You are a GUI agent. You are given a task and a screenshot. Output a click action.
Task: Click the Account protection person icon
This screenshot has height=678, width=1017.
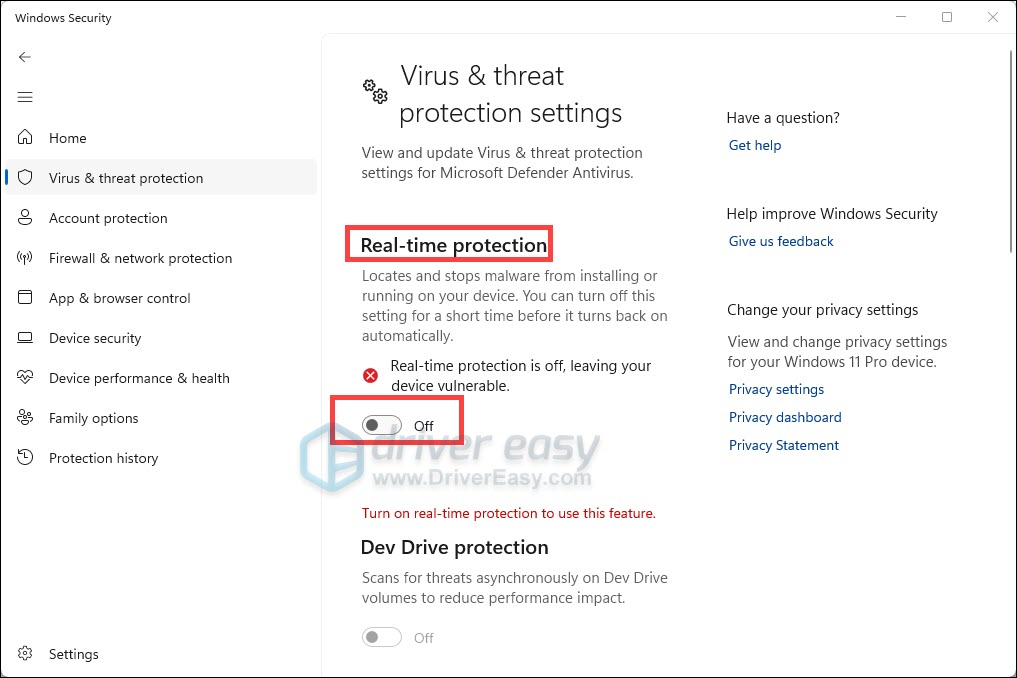click(26, 218)
